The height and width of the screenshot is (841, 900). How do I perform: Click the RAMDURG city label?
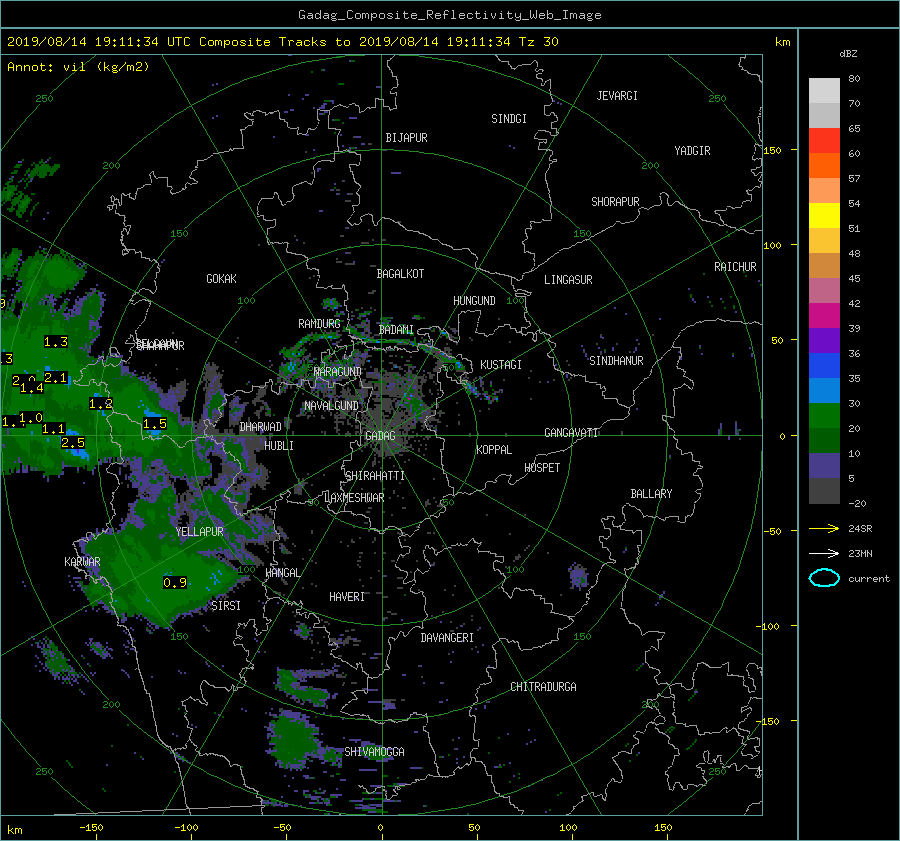319,324
